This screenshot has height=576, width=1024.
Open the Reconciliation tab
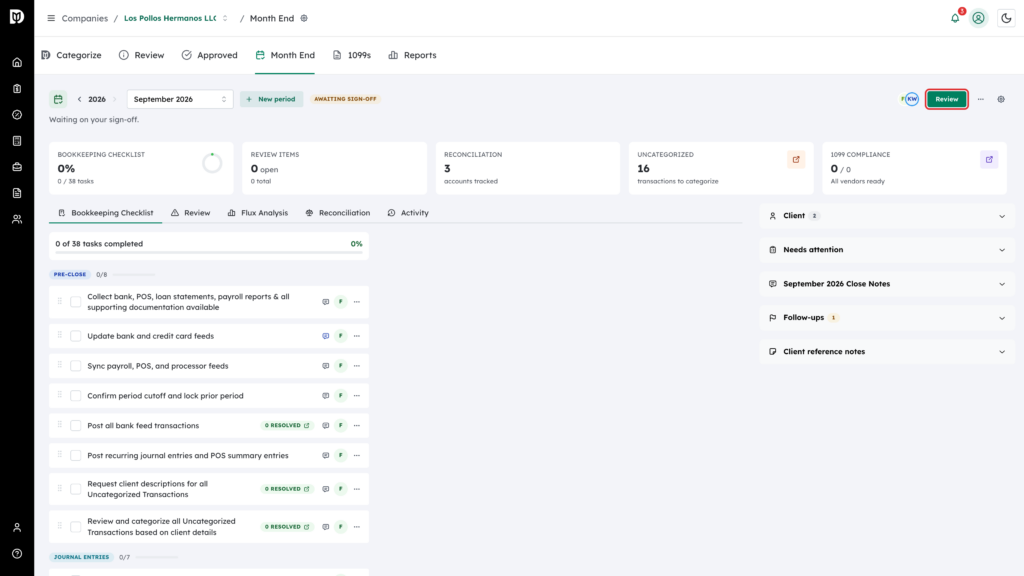point(338,213)
